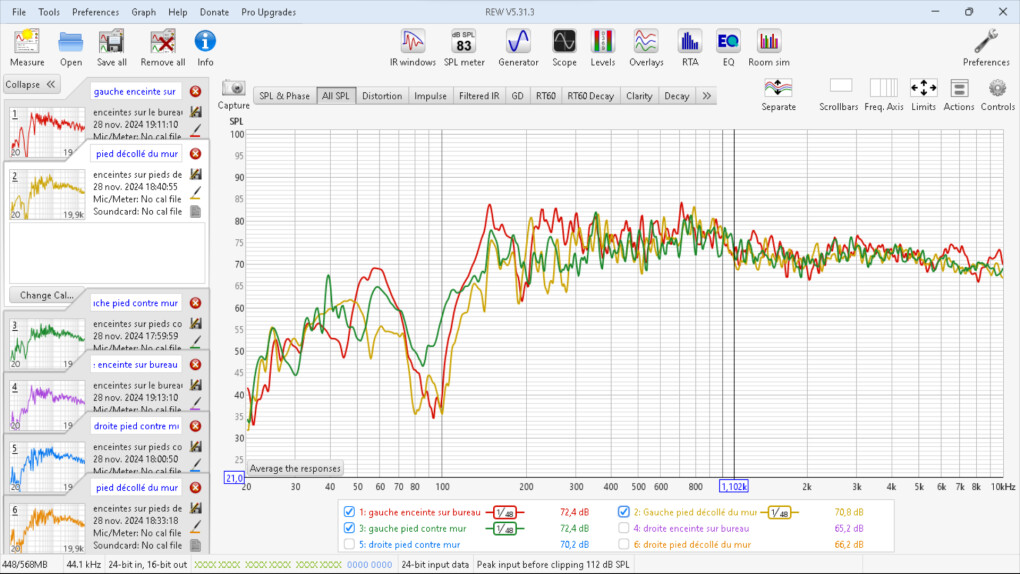The image size is (1020, 574).
Task: Edit the name field 'droite pied contre m'
Action: pos(135,426)
